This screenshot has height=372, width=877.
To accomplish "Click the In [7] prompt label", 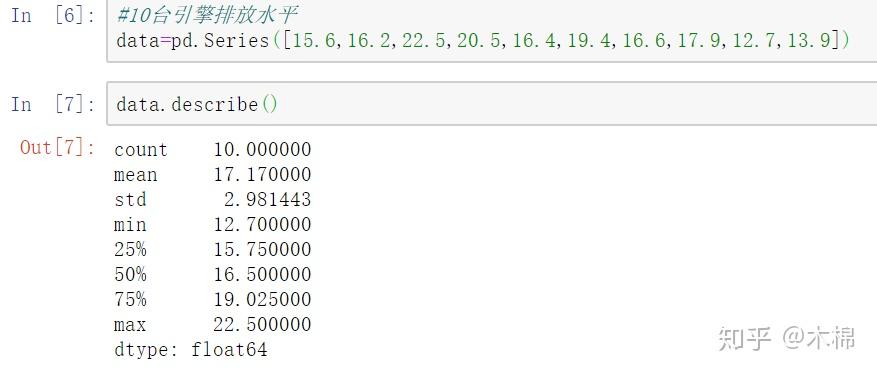I will pyautogui.click(x=53, y=104).
